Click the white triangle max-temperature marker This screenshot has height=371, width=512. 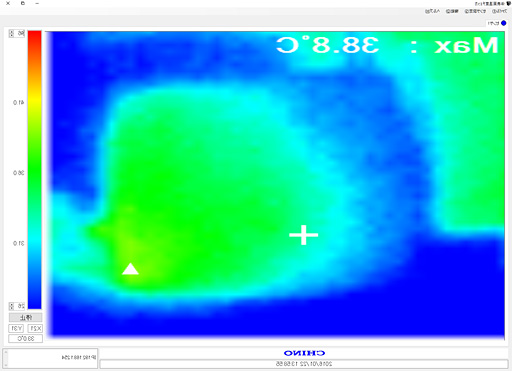[130, 269]
